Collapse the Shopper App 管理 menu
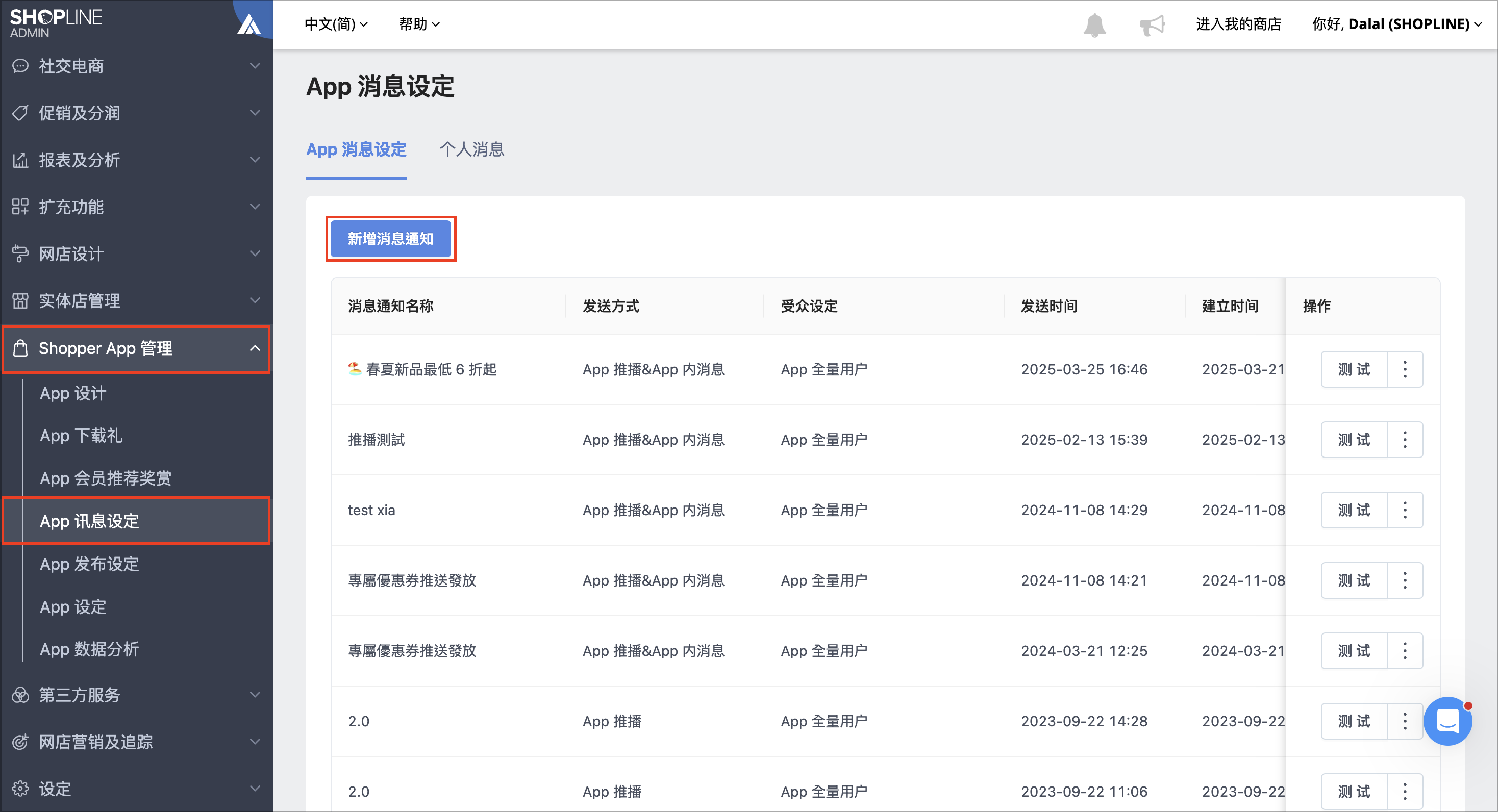 pos(255,349)
